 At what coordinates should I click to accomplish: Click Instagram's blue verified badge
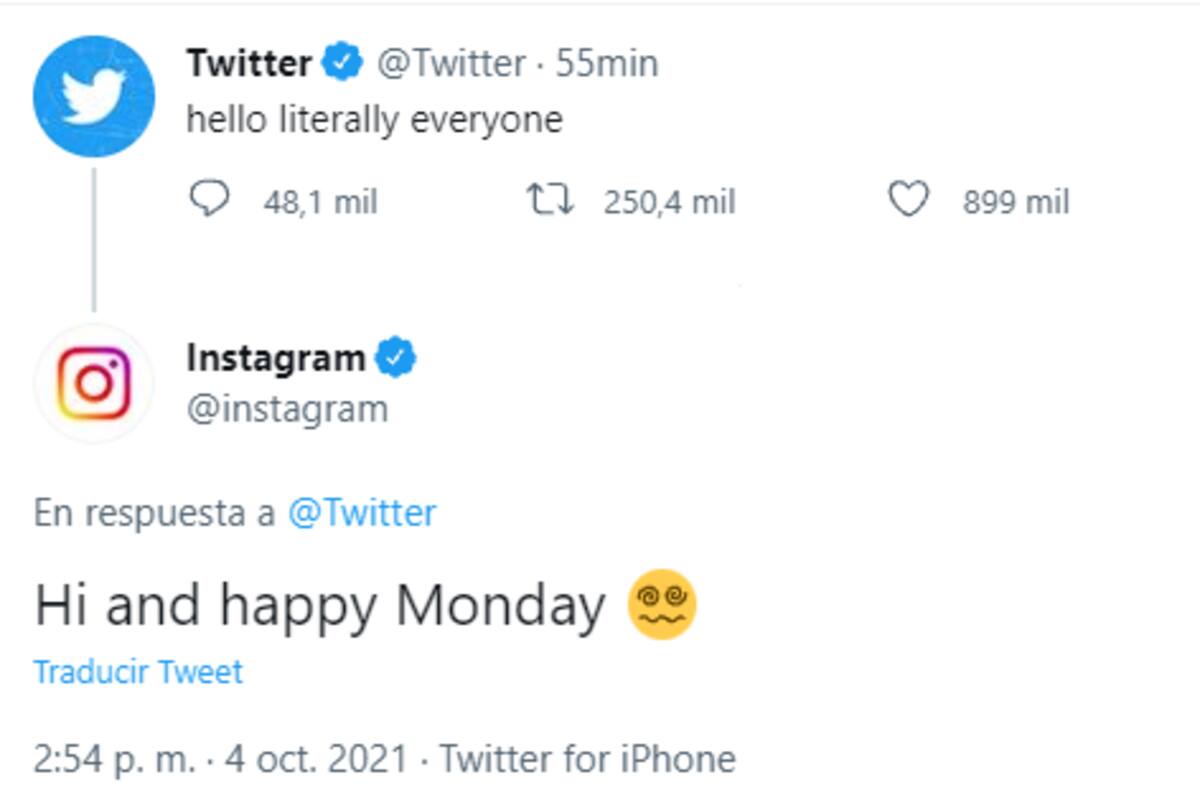(x=394, y=359)
